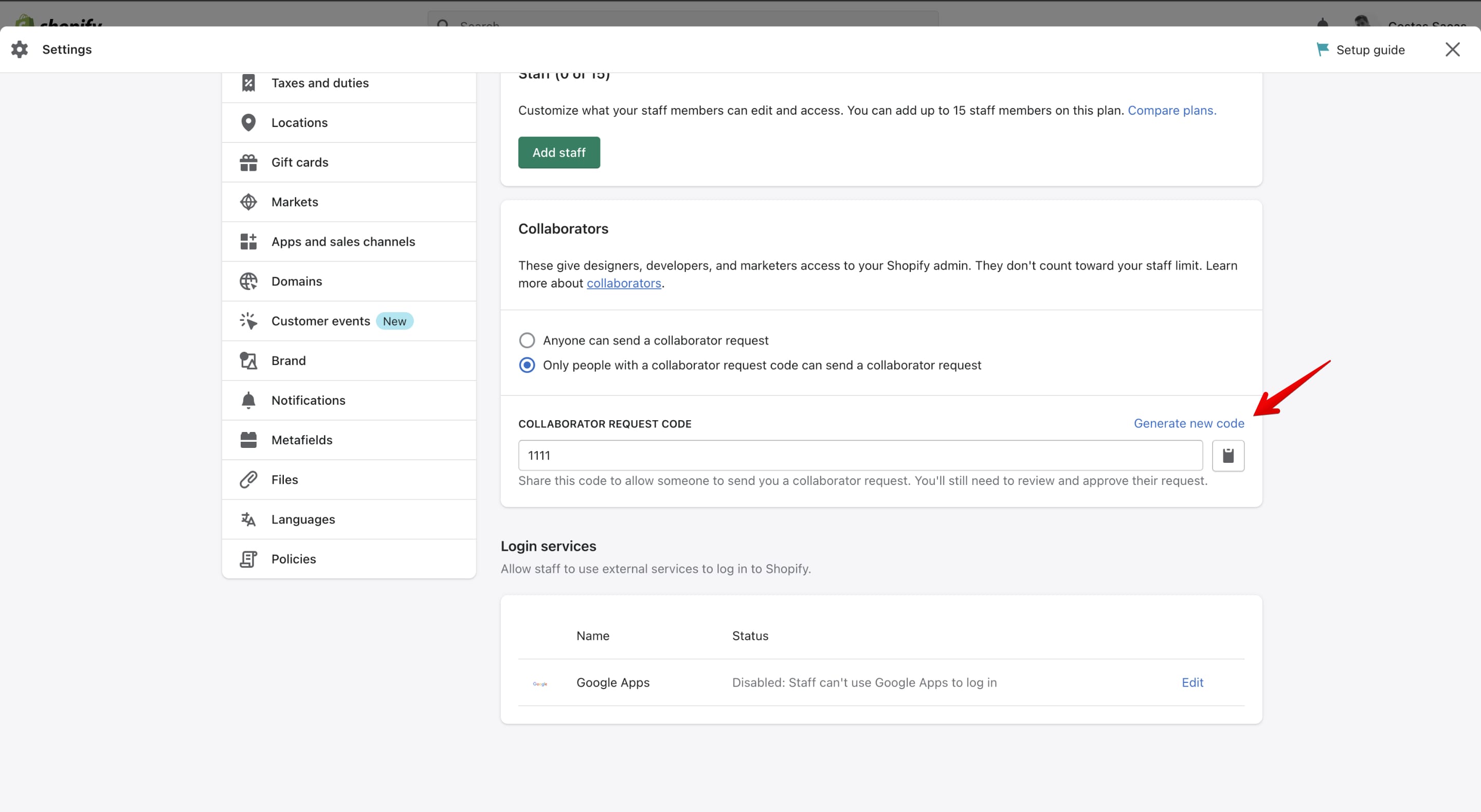Select the Gift cards icon
This screenshot has width=1481, height=812.
pos(248,161)
